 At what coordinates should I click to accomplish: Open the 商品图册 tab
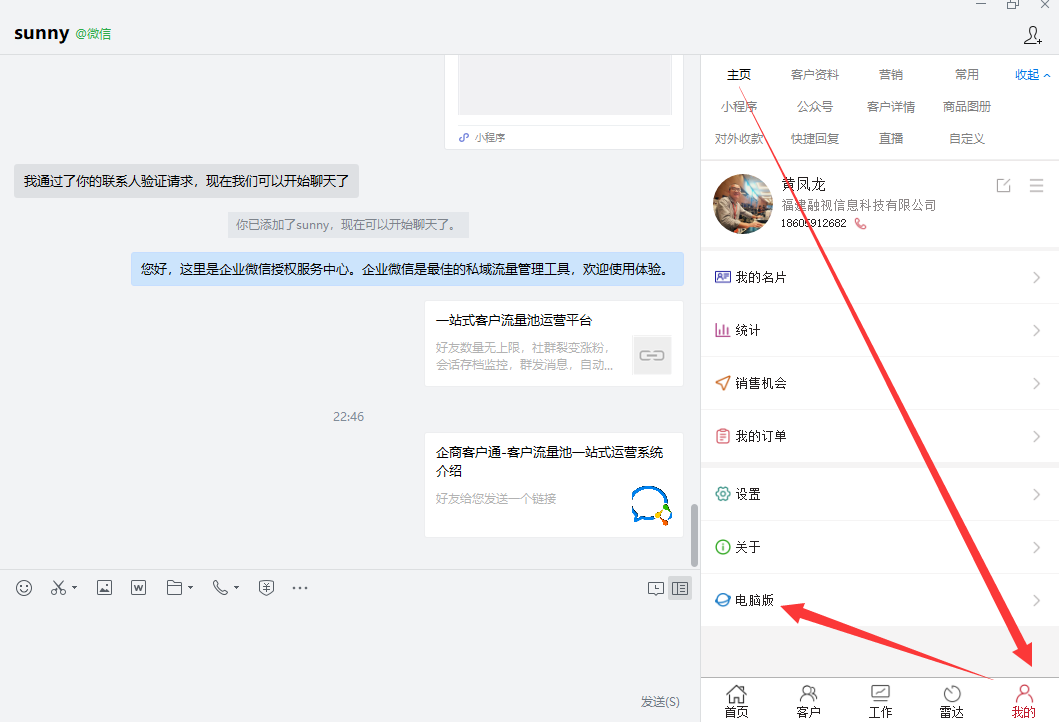[x=966, y=107]
